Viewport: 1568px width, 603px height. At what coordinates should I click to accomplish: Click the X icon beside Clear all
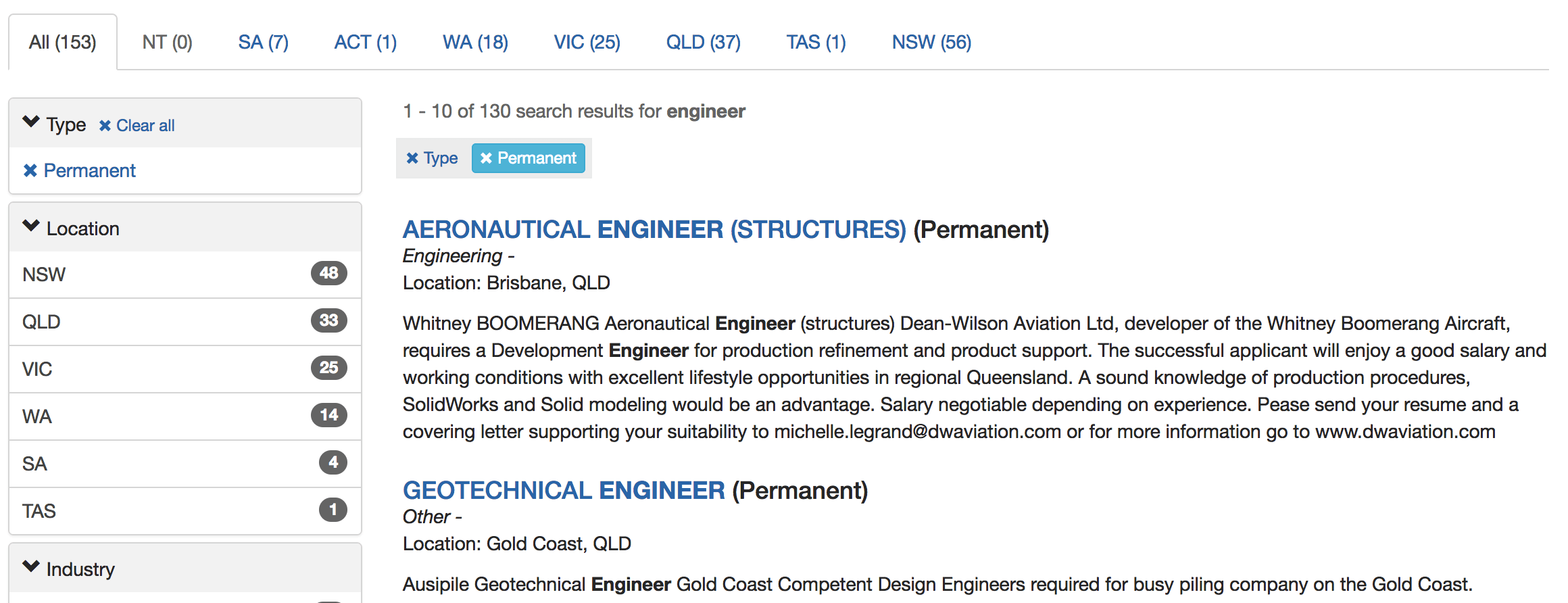pos(105,126)
